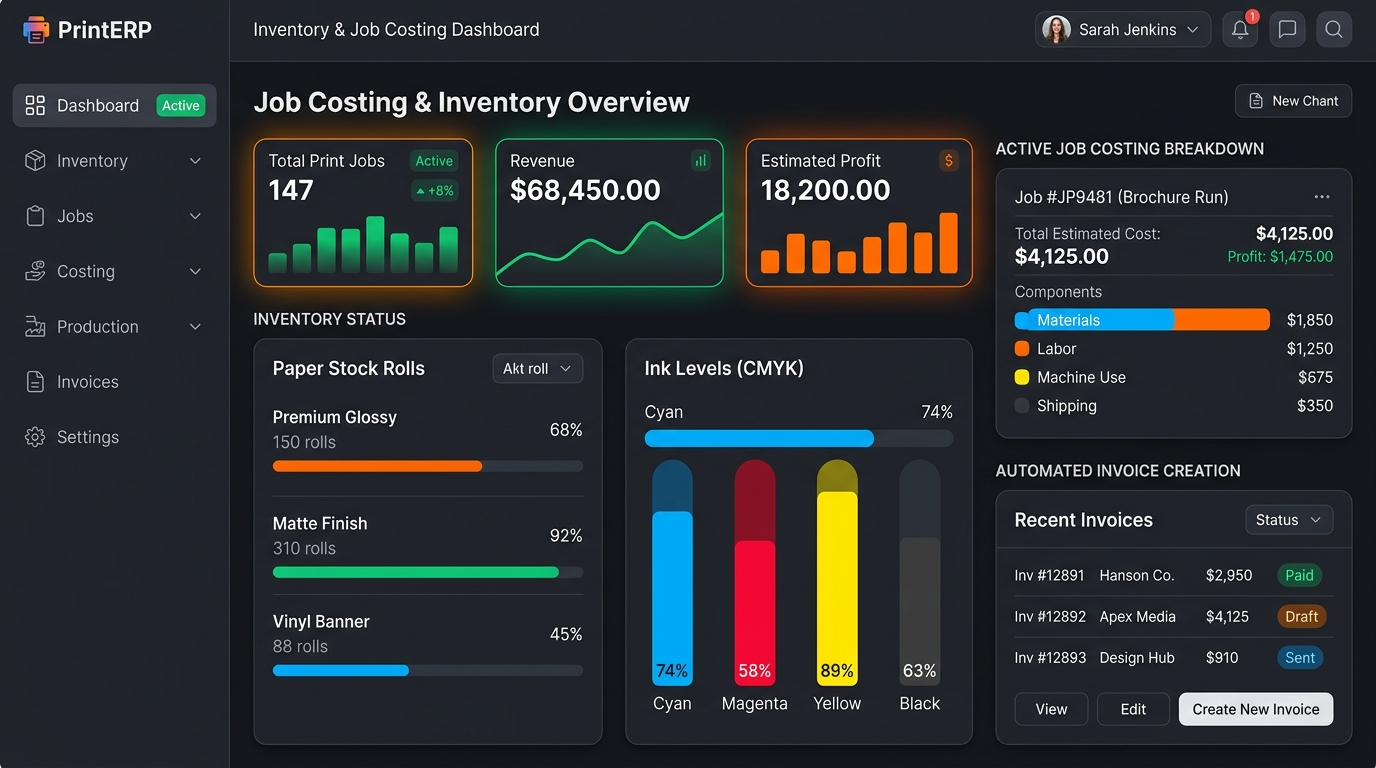Screen dimensions: 1376x768
Task: Click the Matte Finish stock progress bar
Action: click(428, 572)
